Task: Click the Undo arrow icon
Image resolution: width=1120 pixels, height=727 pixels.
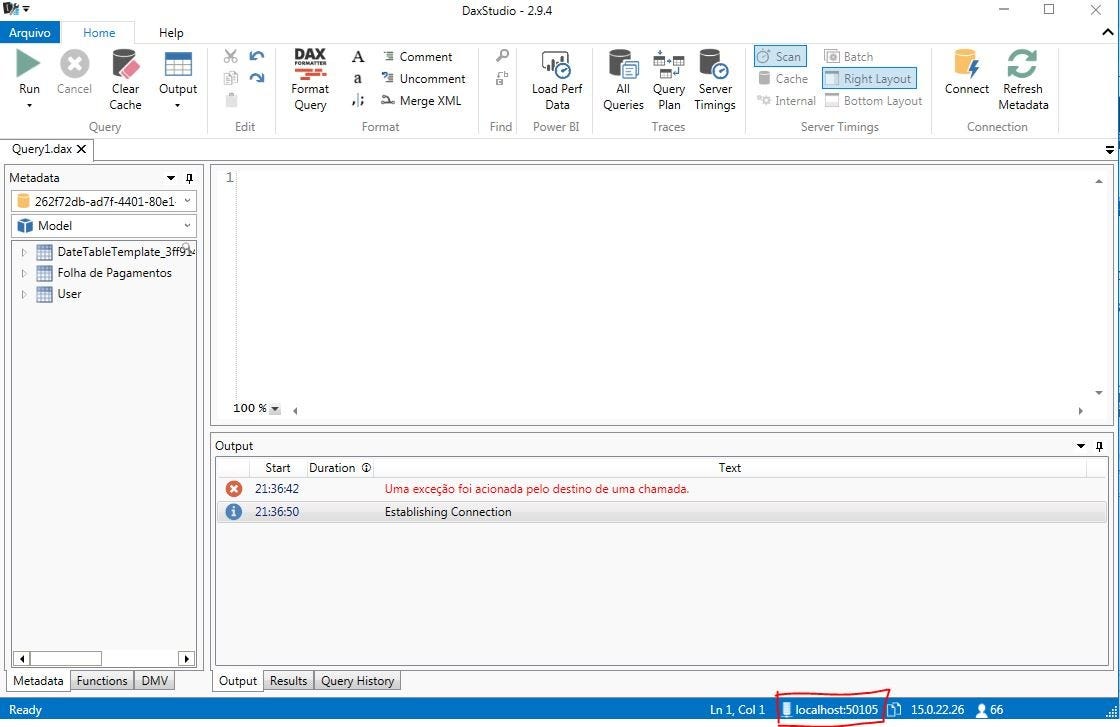Action: [256, 56]
